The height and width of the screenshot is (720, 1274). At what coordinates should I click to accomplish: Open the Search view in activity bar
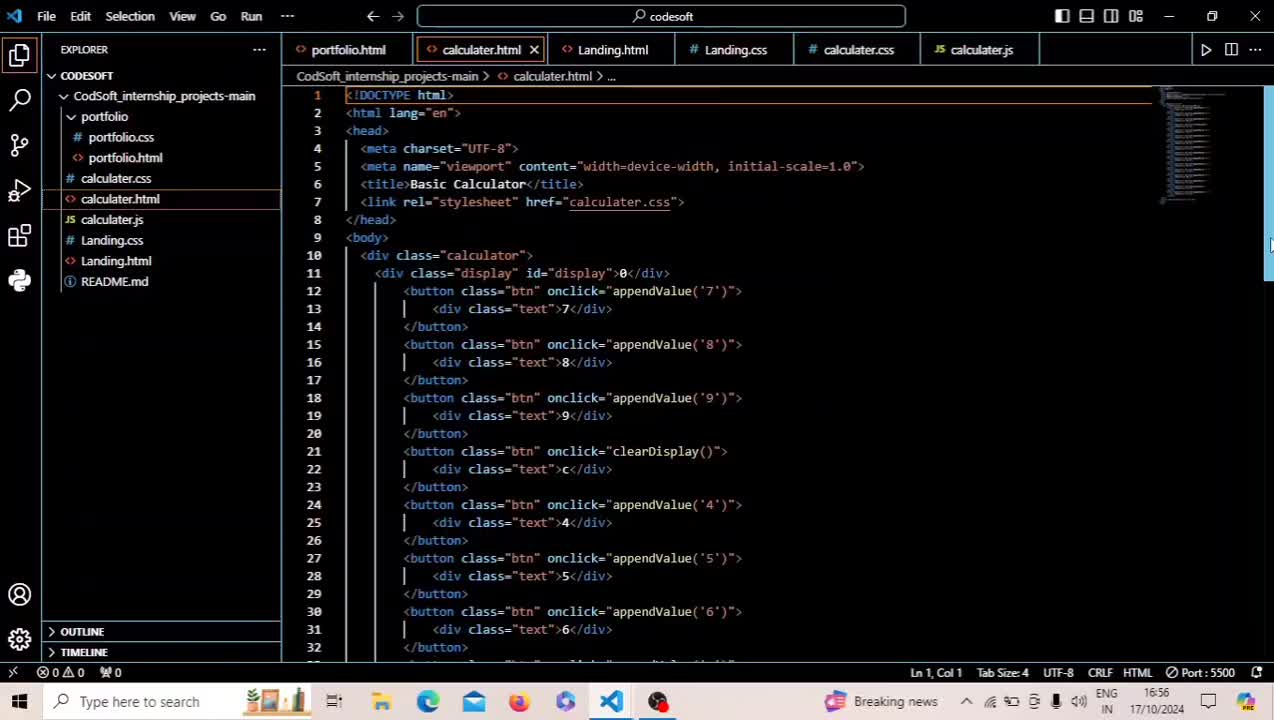tap(20, 100)
